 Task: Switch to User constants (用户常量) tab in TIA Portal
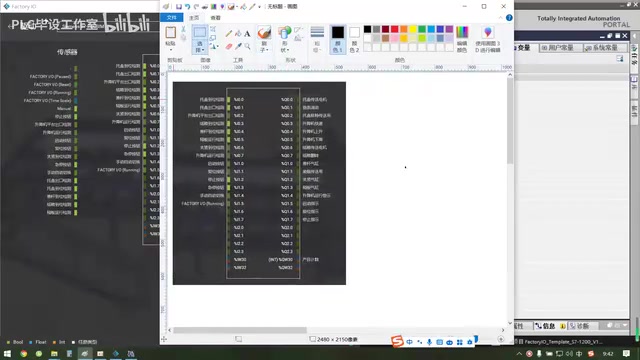561,48
